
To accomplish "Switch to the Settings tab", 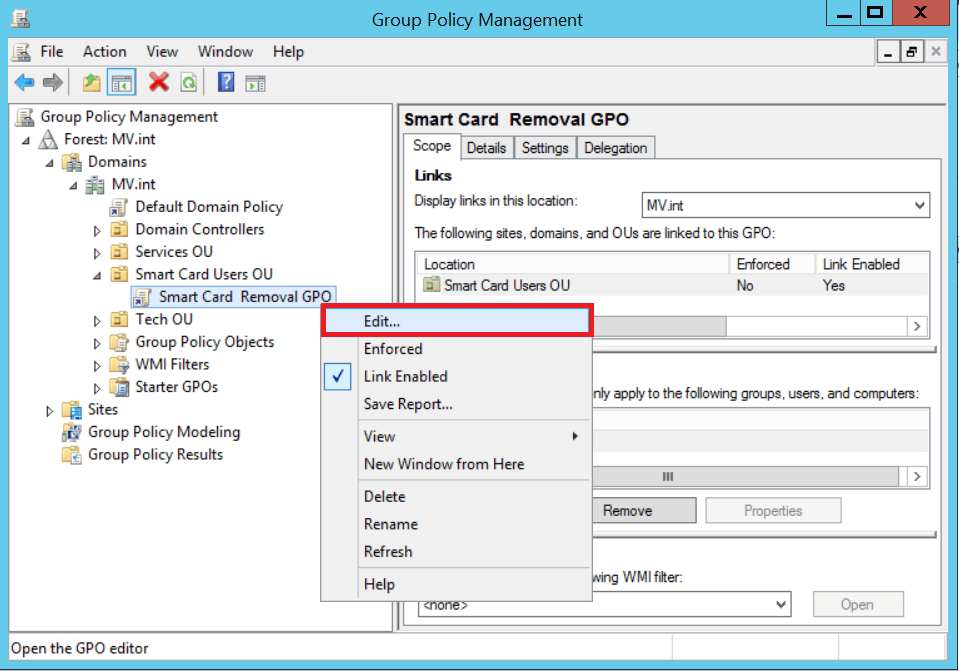I will pos(545,147).
